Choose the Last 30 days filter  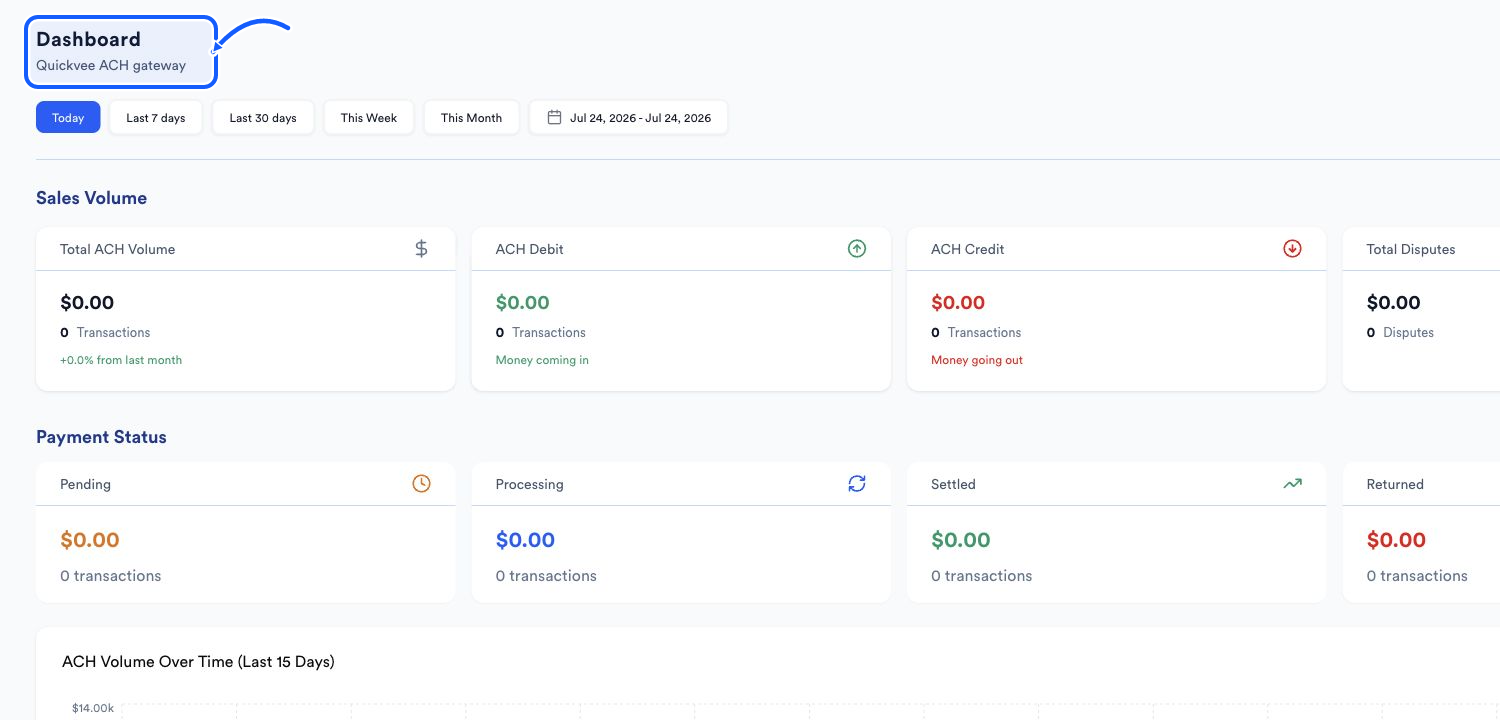coord(263,117)
